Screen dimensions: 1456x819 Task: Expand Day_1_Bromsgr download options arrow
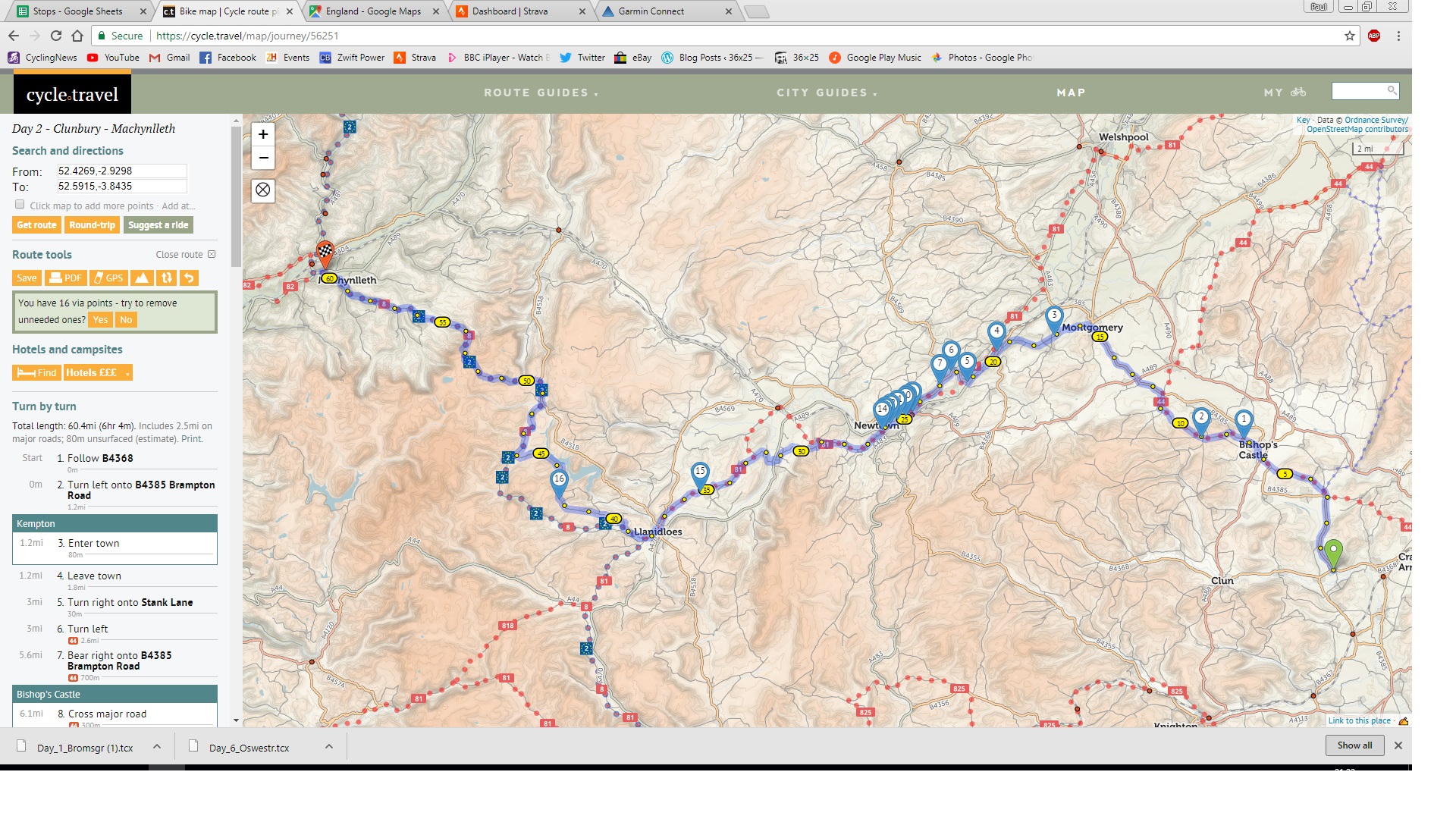[x=156, y=746]
